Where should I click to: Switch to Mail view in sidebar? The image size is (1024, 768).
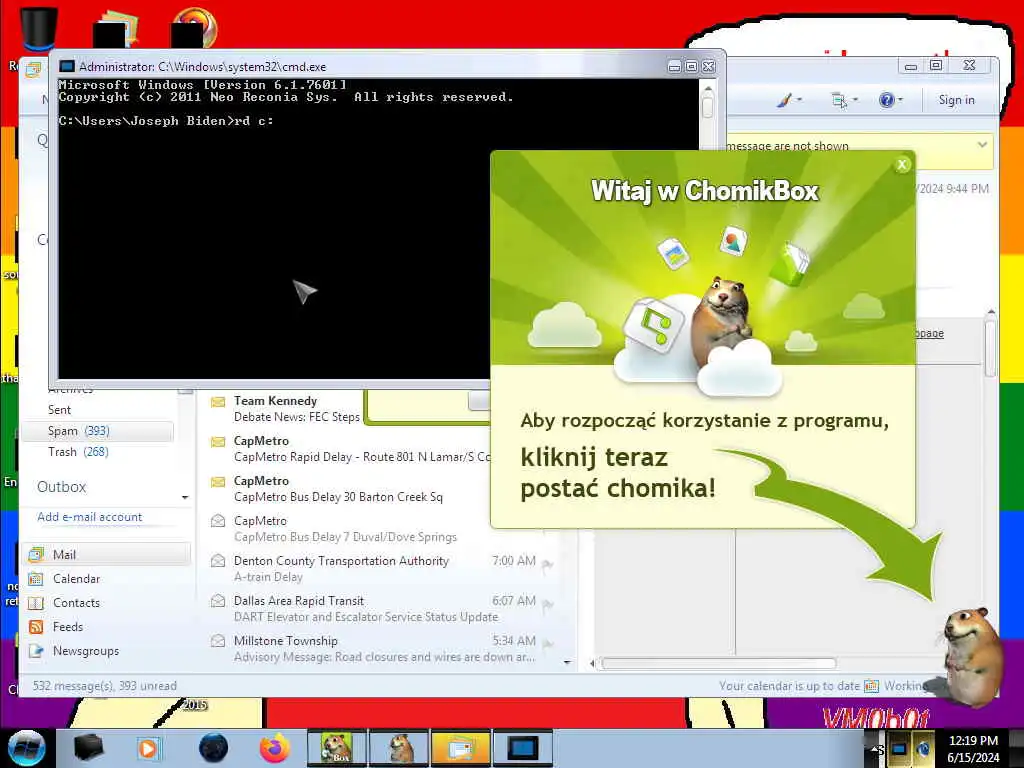108,554
